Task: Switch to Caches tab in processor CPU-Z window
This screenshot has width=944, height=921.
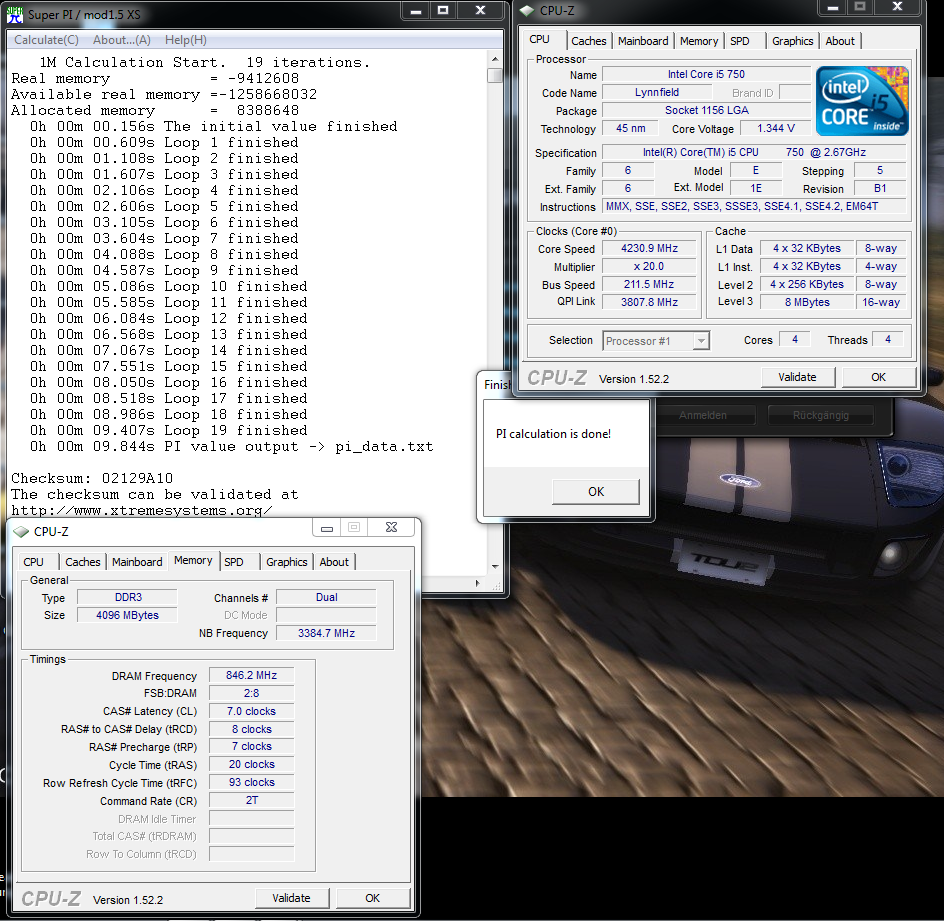Action: [x=588, y=41]
